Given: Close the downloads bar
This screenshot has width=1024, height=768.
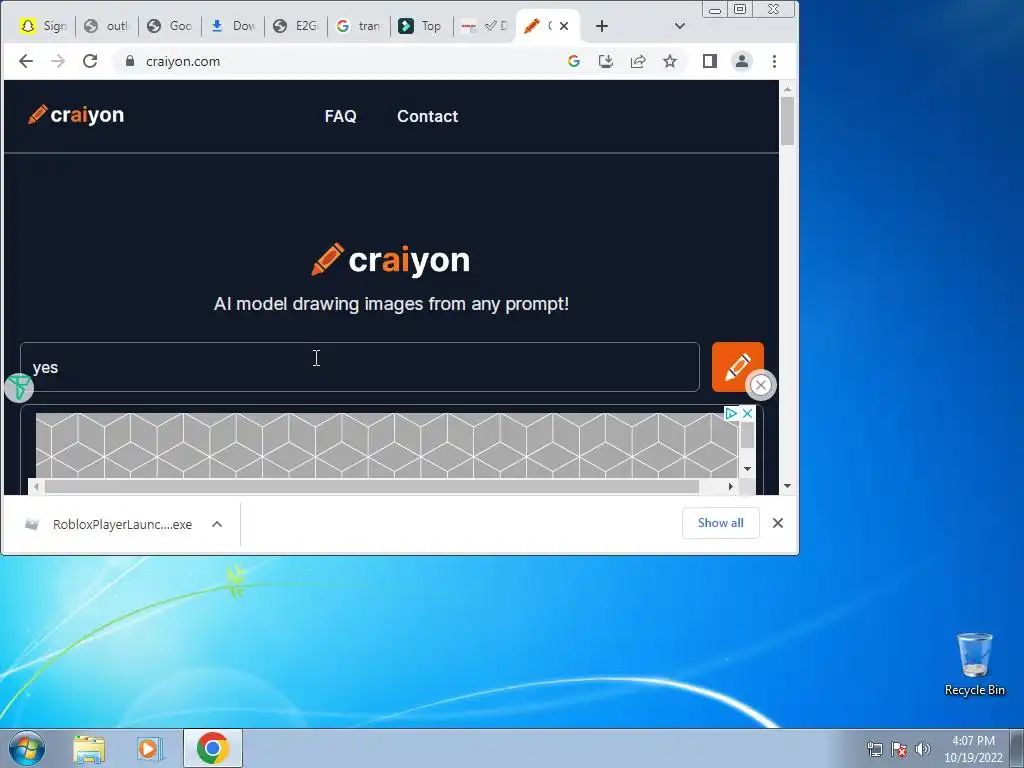Looking at the screenshot, I should click(778, 523).
